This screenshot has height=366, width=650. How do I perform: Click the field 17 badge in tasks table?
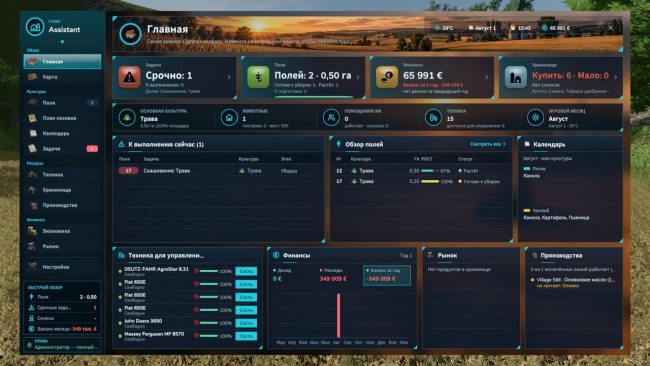[128, 170]
